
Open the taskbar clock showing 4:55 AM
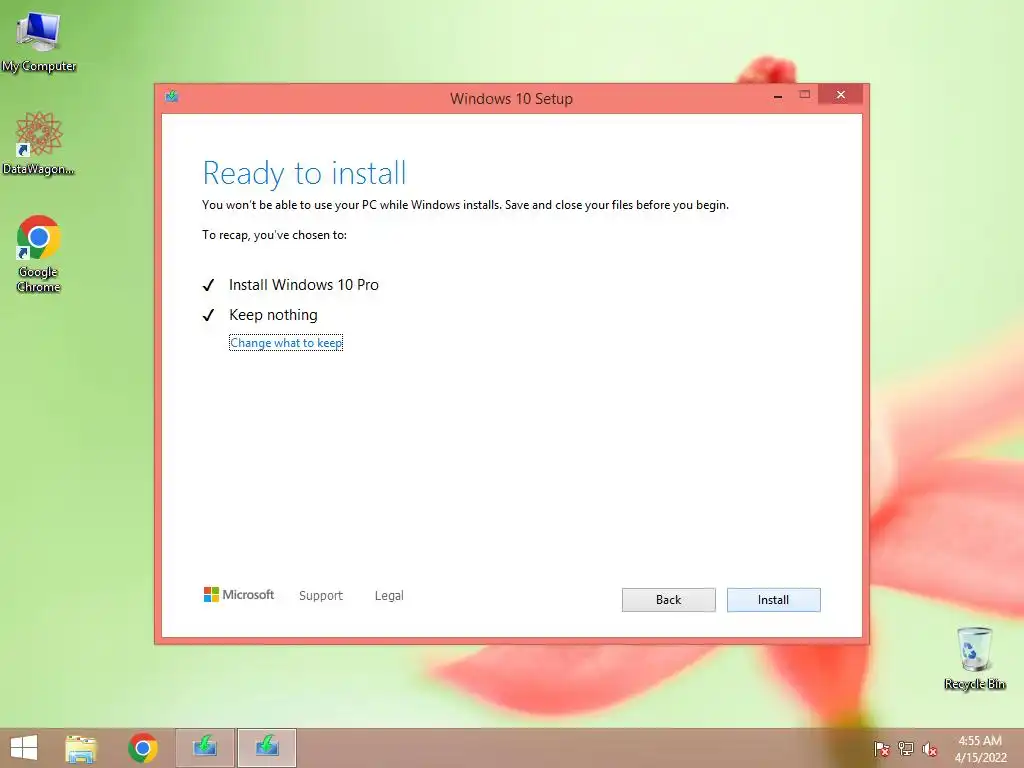[x=980, y=749]
